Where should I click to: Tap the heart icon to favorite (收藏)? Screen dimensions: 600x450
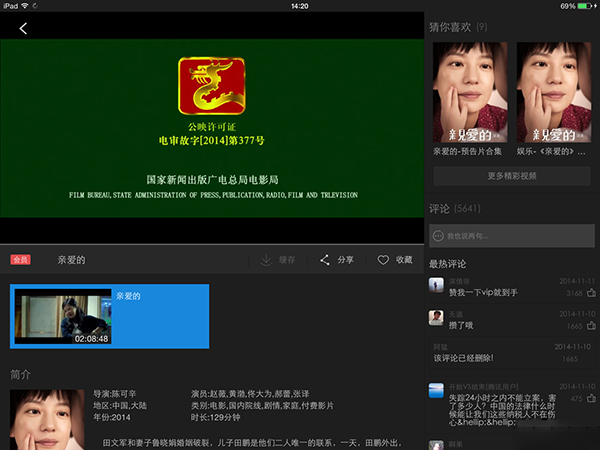(x=383, y=260)
